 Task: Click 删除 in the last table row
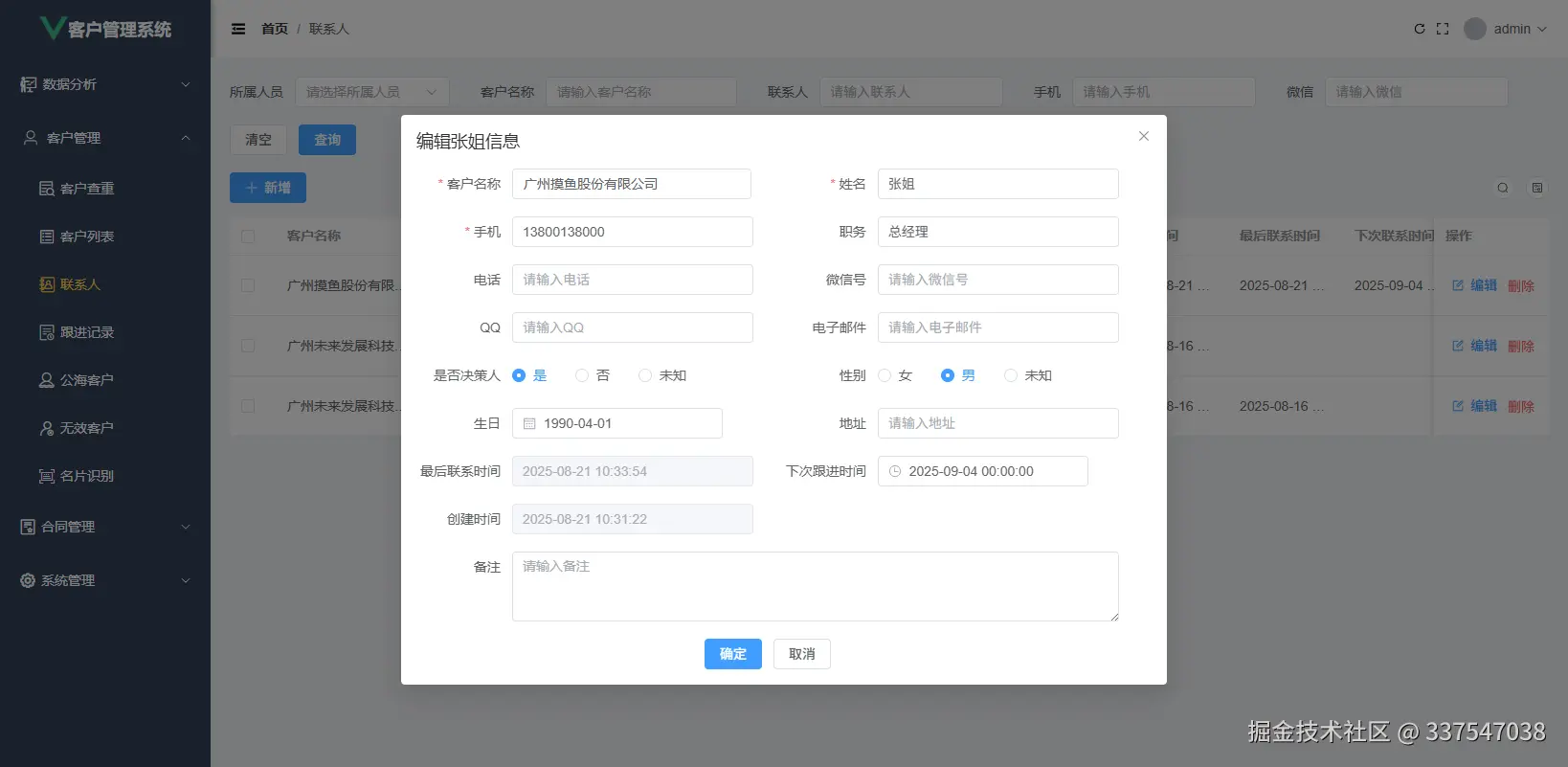(x=1521, y=406)
